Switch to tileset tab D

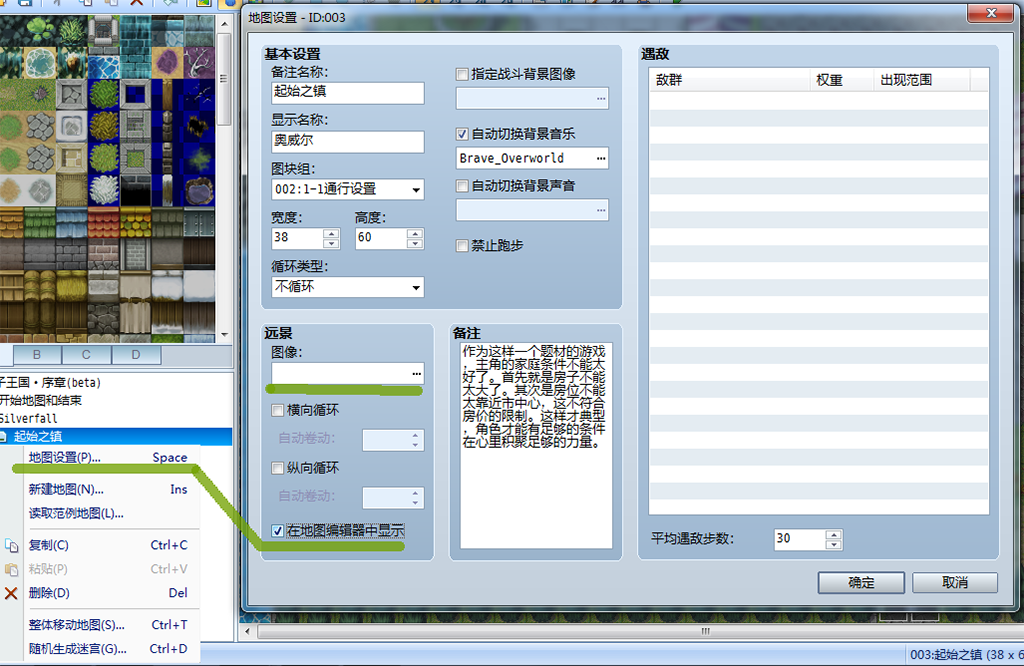pyautogui.click(x=136, y=355)
